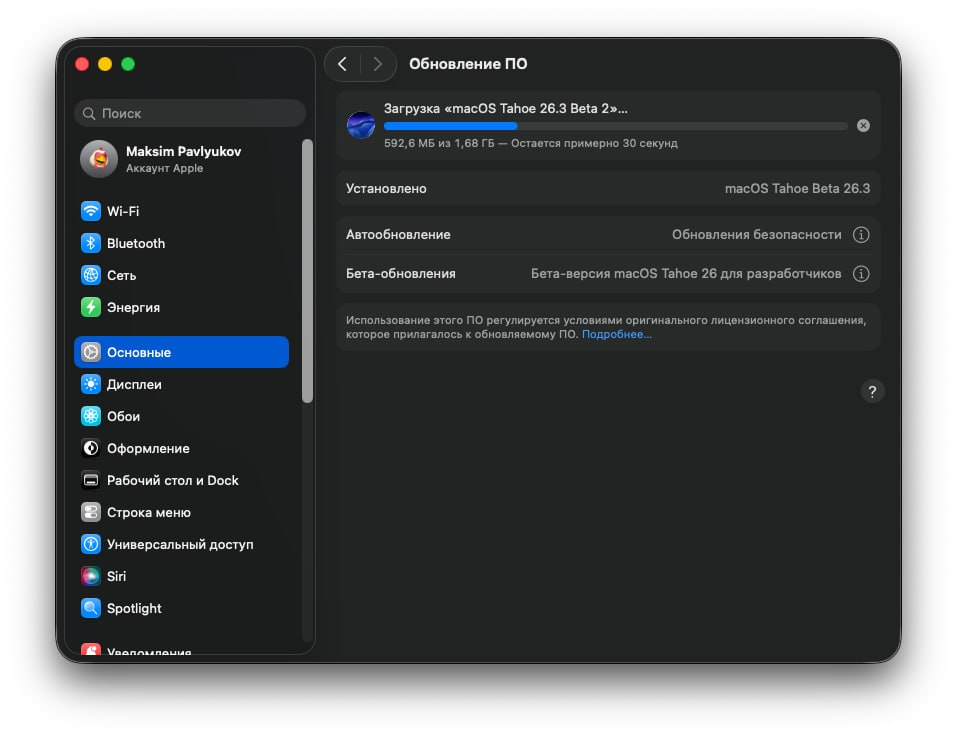Click the help question mark button
Viewport: 957px width, 737px height.
coord(872,391)
